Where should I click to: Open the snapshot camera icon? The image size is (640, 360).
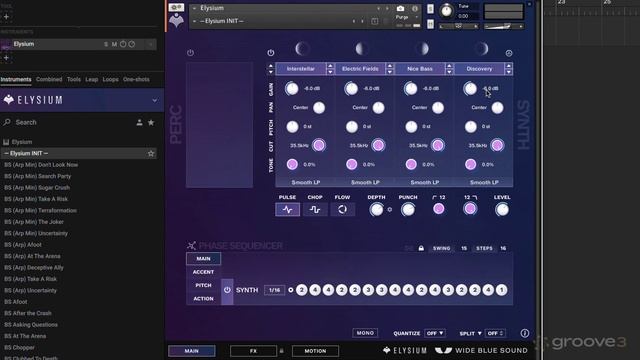coord(400,9)
